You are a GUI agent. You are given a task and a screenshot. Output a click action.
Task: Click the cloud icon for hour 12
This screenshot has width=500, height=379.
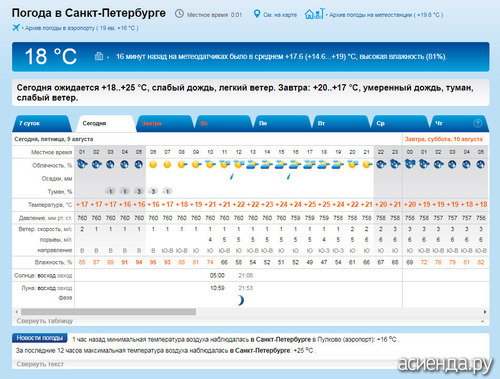point(239,164)
